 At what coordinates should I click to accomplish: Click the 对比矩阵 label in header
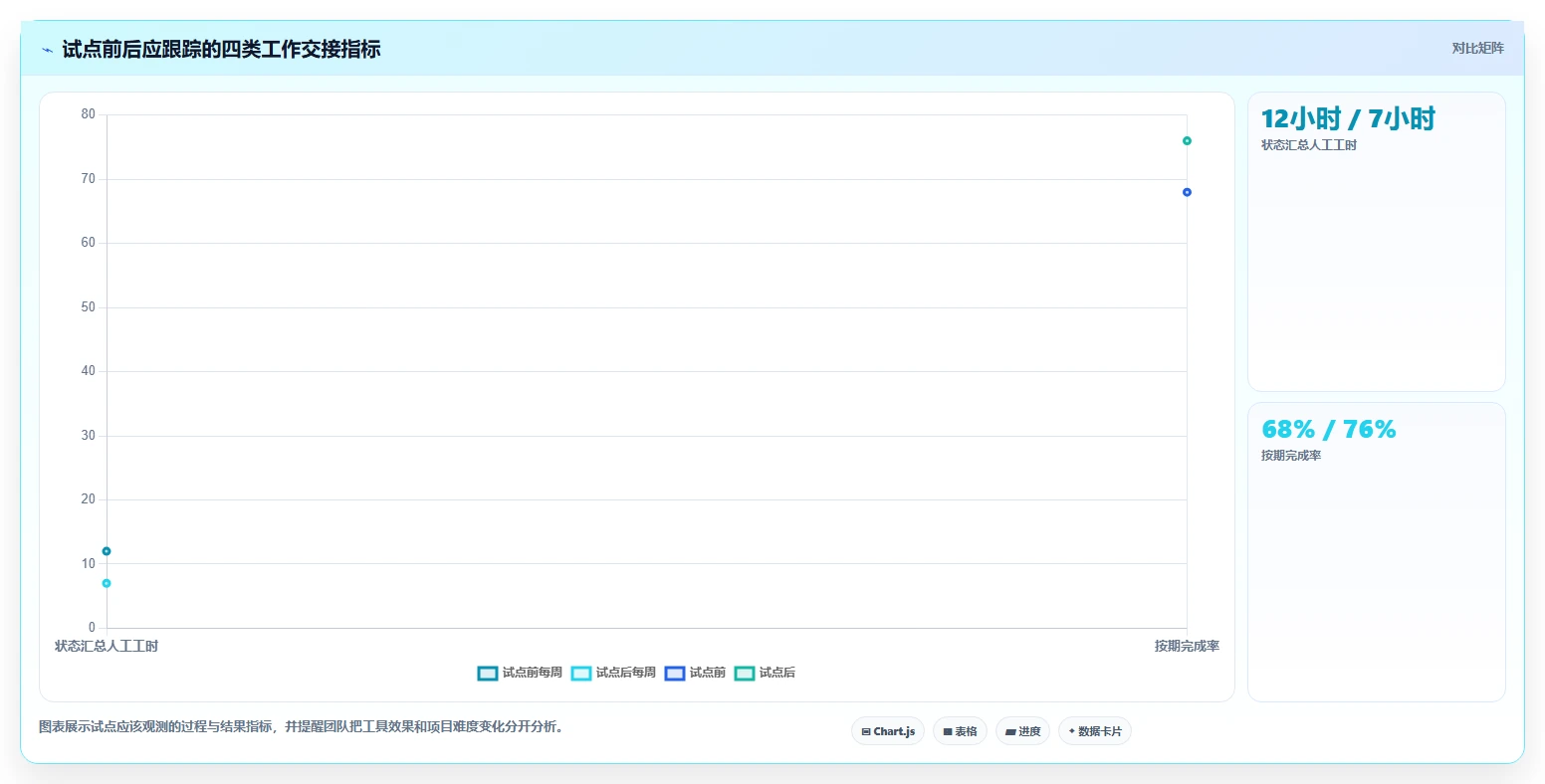pyautogui.click(x=1477, y=48)
